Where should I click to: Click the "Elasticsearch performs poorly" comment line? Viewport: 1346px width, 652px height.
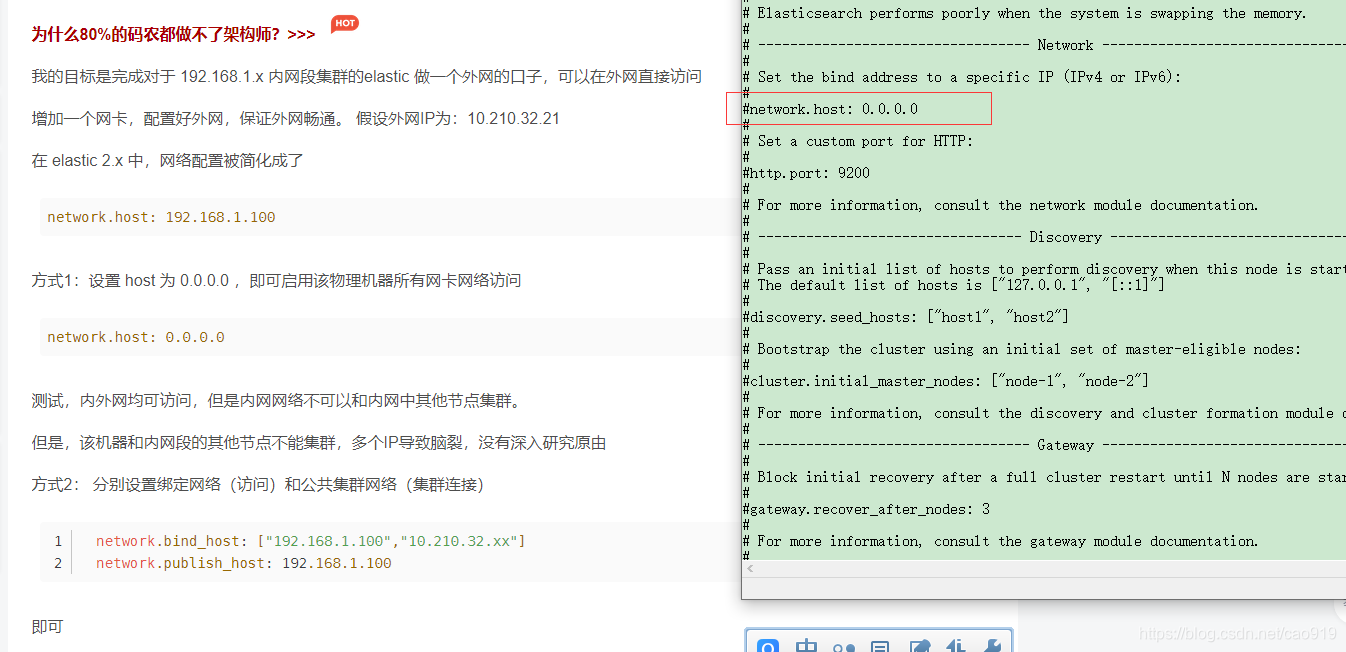pyautogui.click(x=1025, y=13)
